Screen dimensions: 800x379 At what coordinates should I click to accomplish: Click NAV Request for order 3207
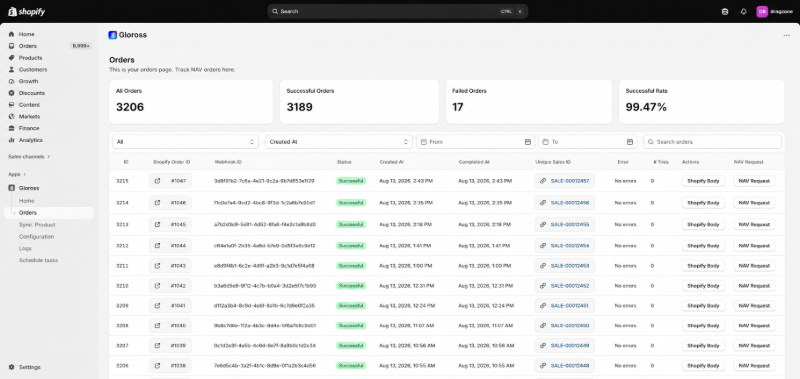point(754,345)
